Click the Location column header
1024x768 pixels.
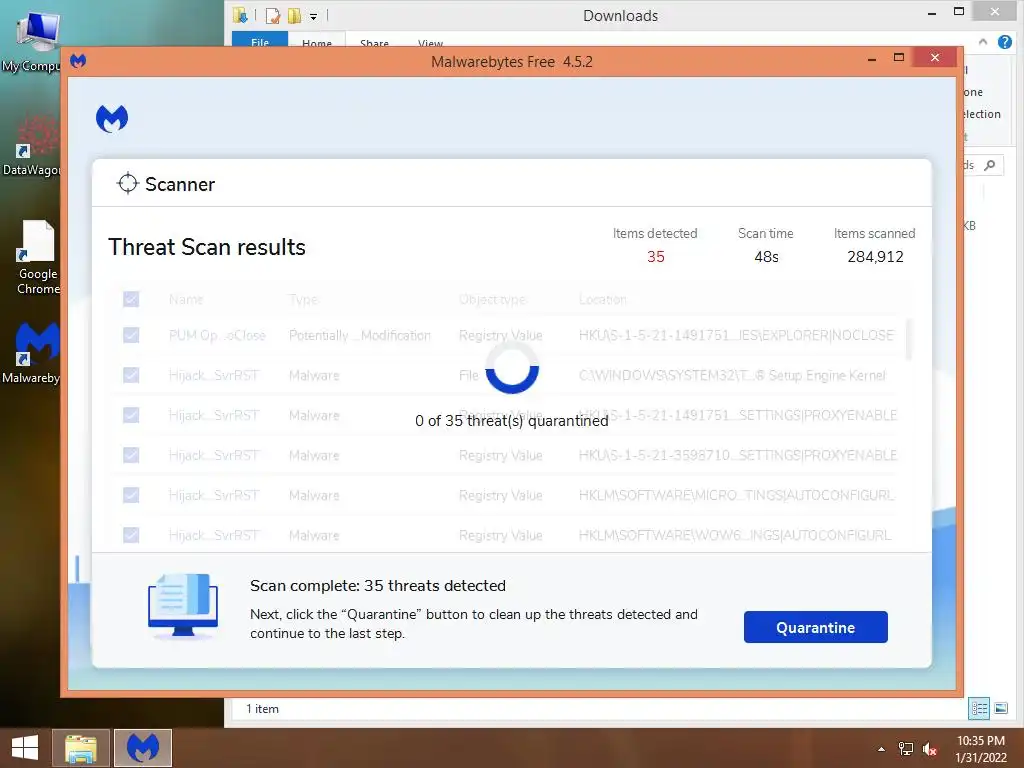[x=602, y=299]
